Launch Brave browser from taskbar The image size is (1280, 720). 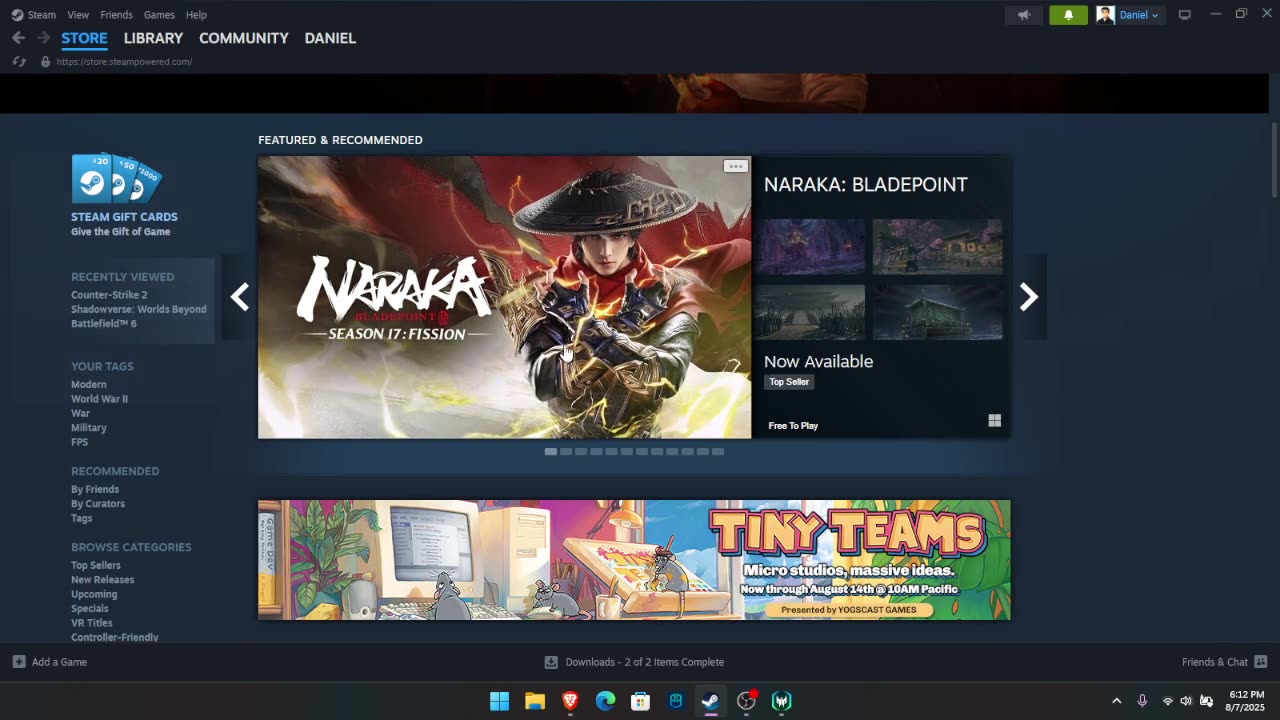[570, 701]
